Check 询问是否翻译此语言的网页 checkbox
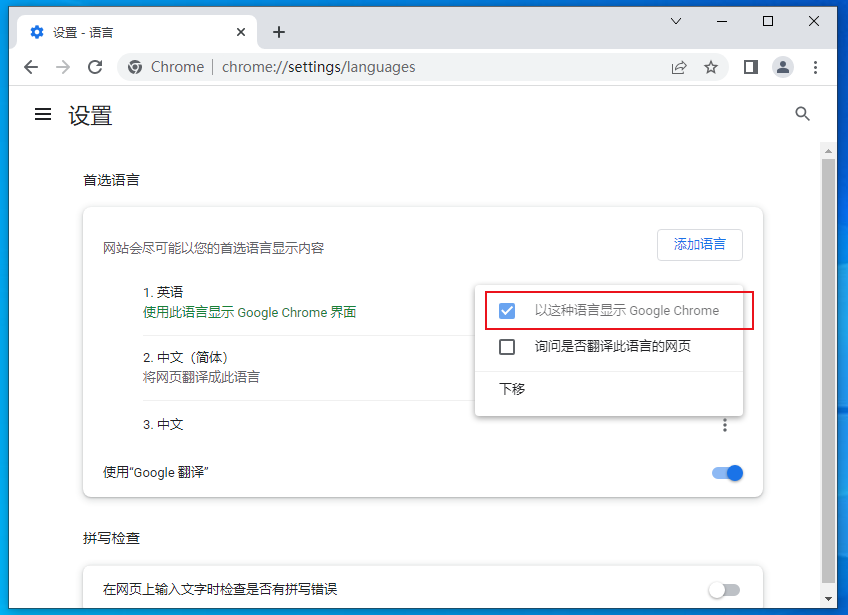Viewport: 848px width, 615px height. pyautogui.click(x=507, y=347)
